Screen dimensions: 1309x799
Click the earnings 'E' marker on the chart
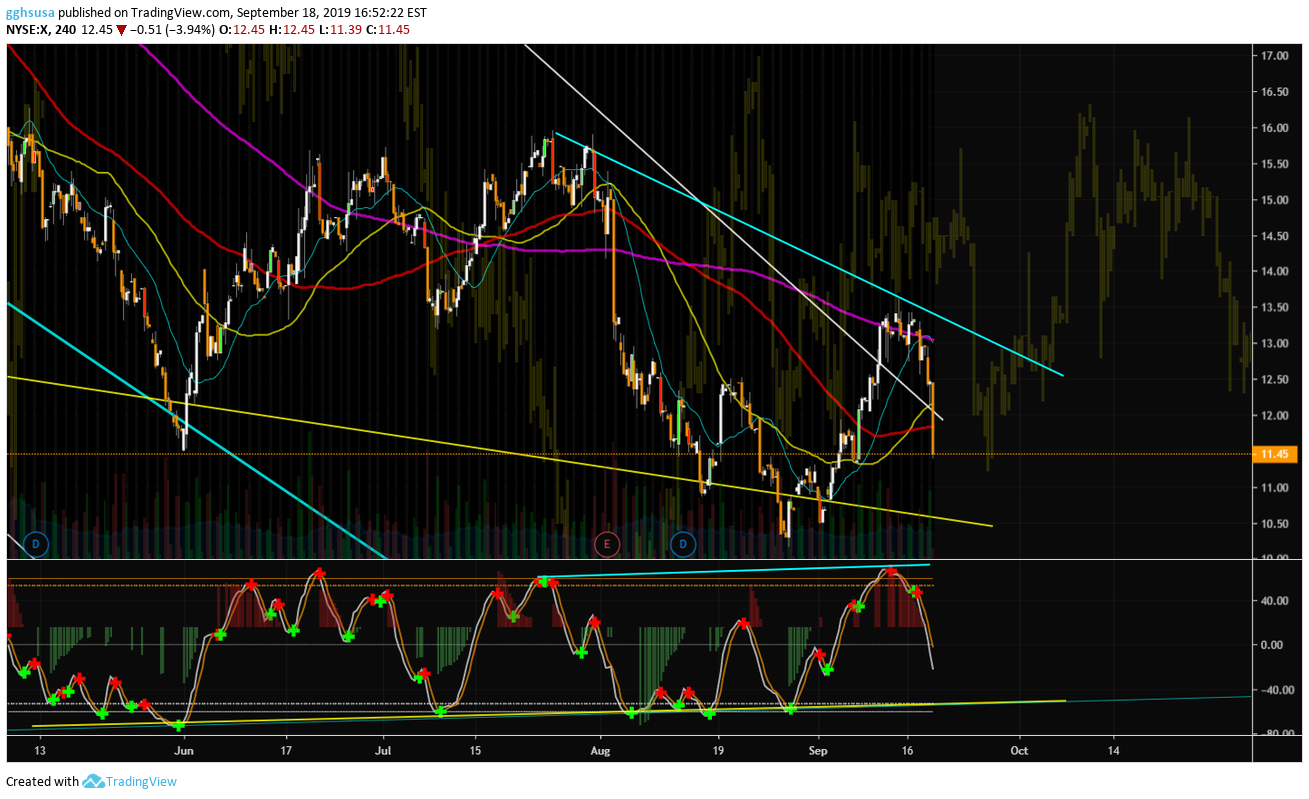coord(606,544)
